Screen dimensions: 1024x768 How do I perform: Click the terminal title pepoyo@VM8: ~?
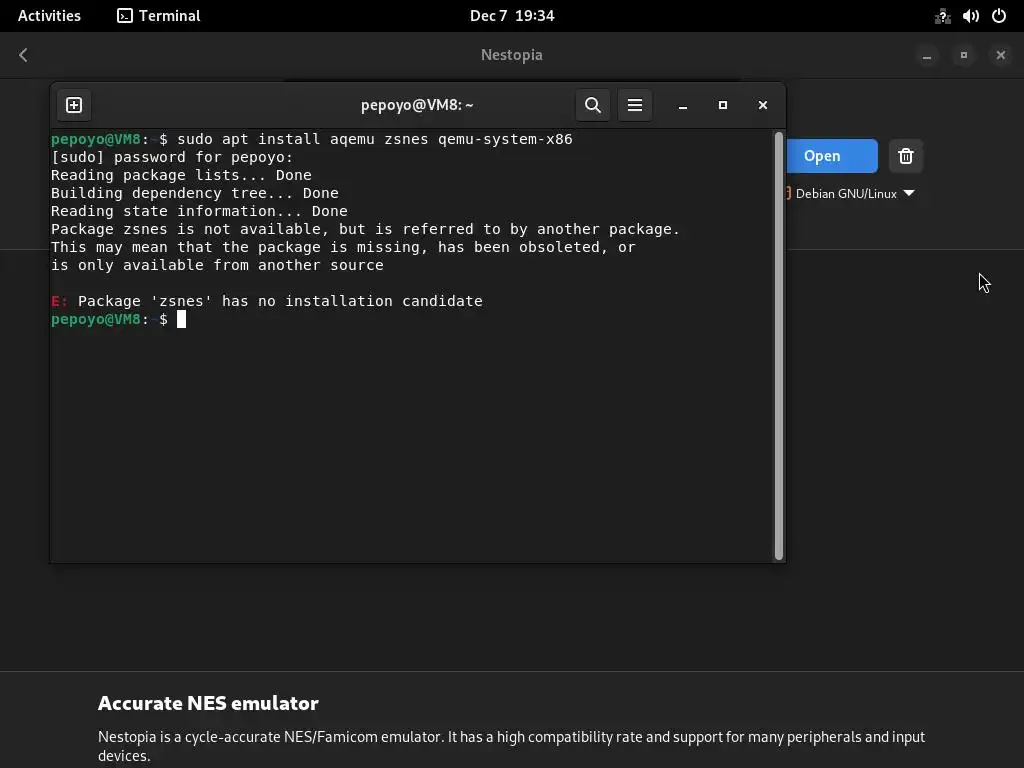pyautogui.click(x=417, y=105)
